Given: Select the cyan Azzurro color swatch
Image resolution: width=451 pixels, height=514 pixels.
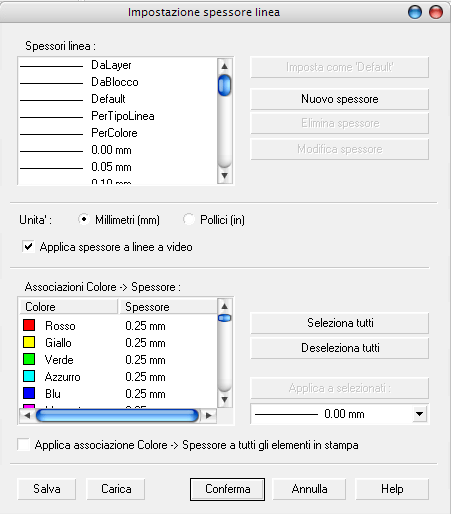Looking at the screenshot, I should (29, 376).
